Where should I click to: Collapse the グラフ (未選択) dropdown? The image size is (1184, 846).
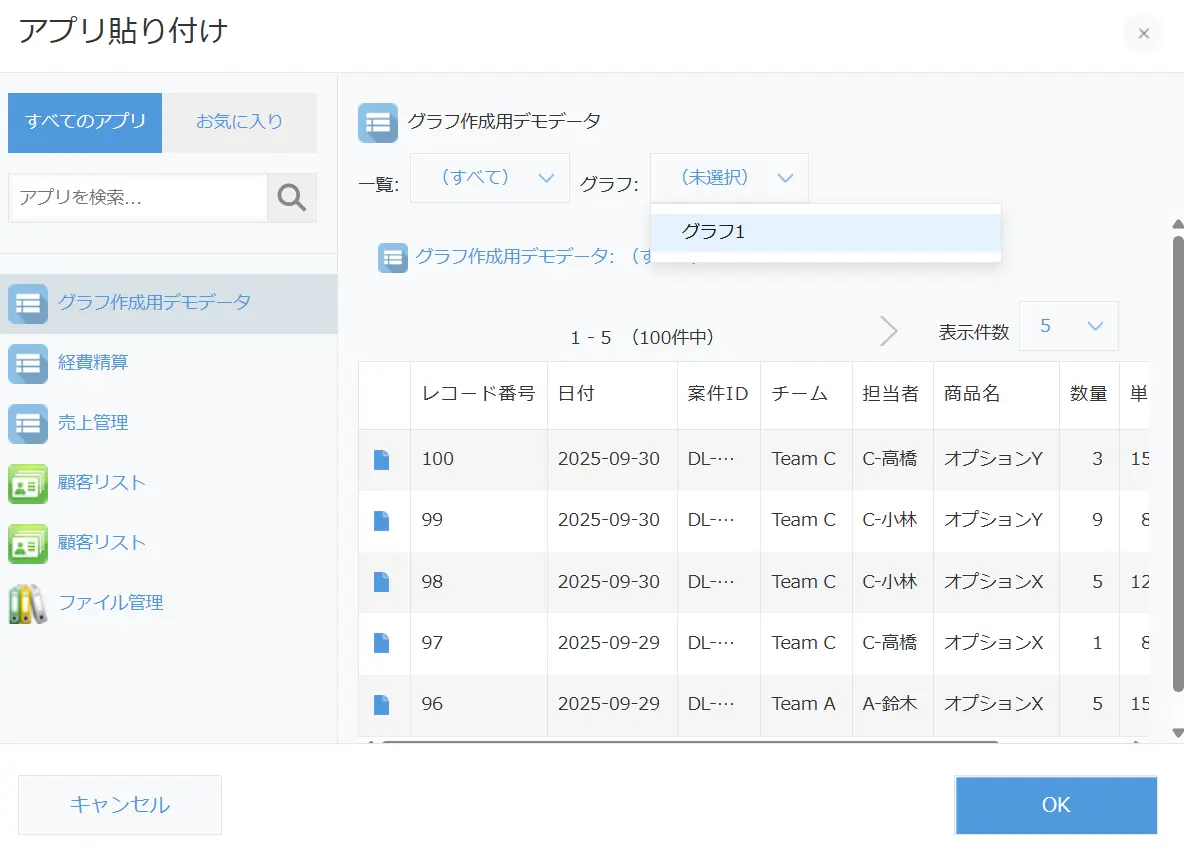[729, 178]
